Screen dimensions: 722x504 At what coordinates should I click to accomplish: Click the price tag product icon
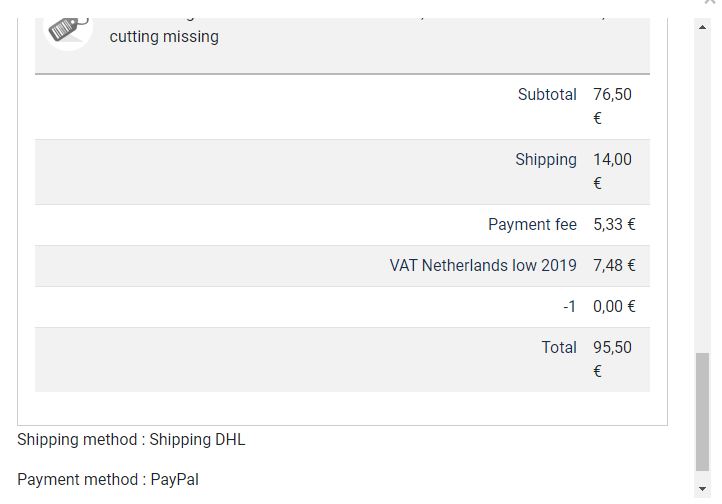pyautogui.click(x=69, y=31)
